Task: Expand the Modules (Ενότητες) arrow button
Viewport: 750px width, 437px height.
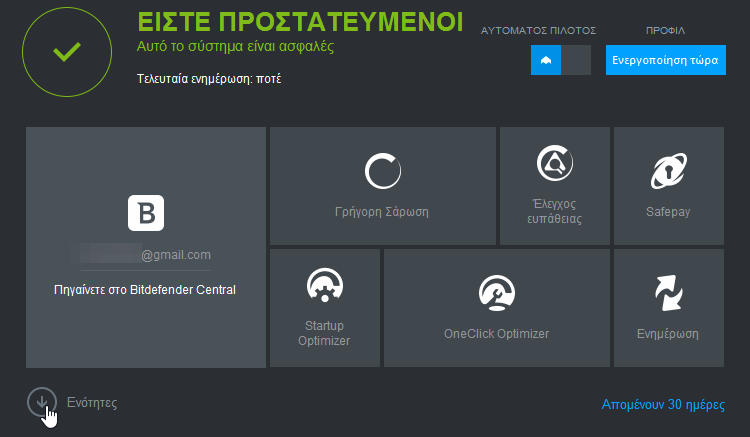Action: [x=42, y=402]
